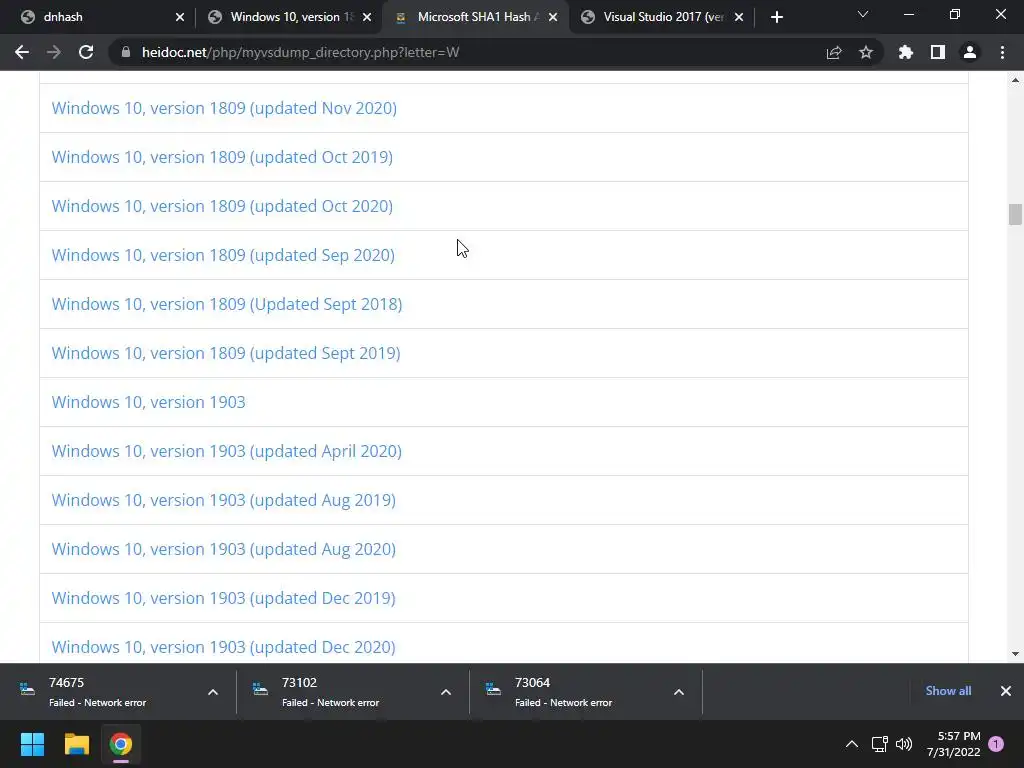Open Windows 10 version 1903 updated Dec 2020
The image size is (1024, 768).
coord(223,647)
